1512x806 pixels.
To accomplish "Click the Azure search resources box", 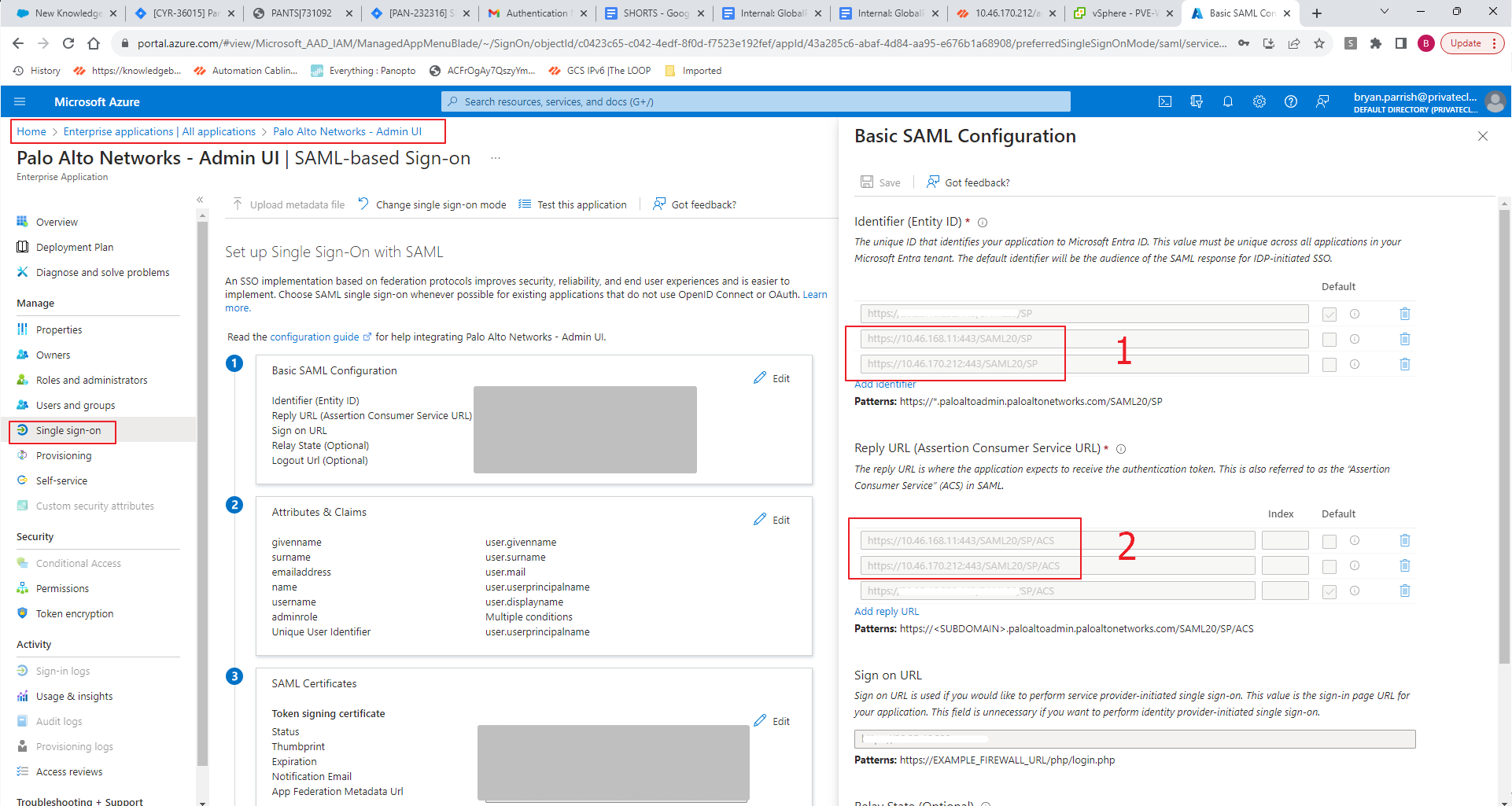I will coord(756,101).
